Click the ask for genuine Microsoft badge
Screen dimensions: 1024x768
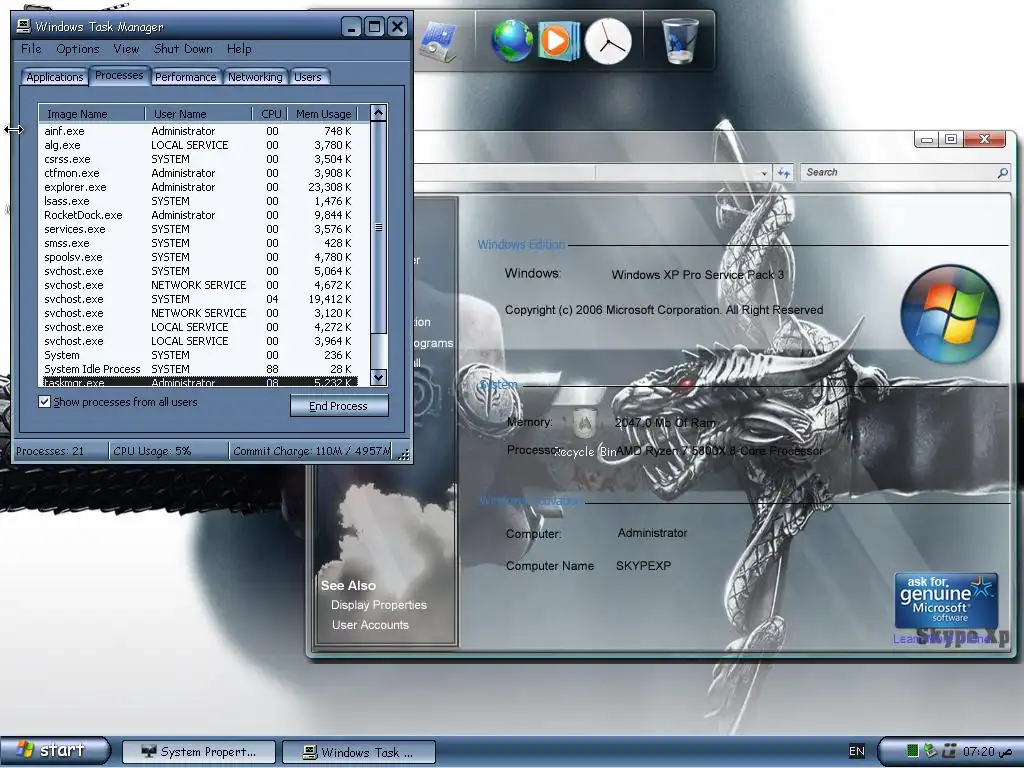pyautogui.click(x=946, y=600)
